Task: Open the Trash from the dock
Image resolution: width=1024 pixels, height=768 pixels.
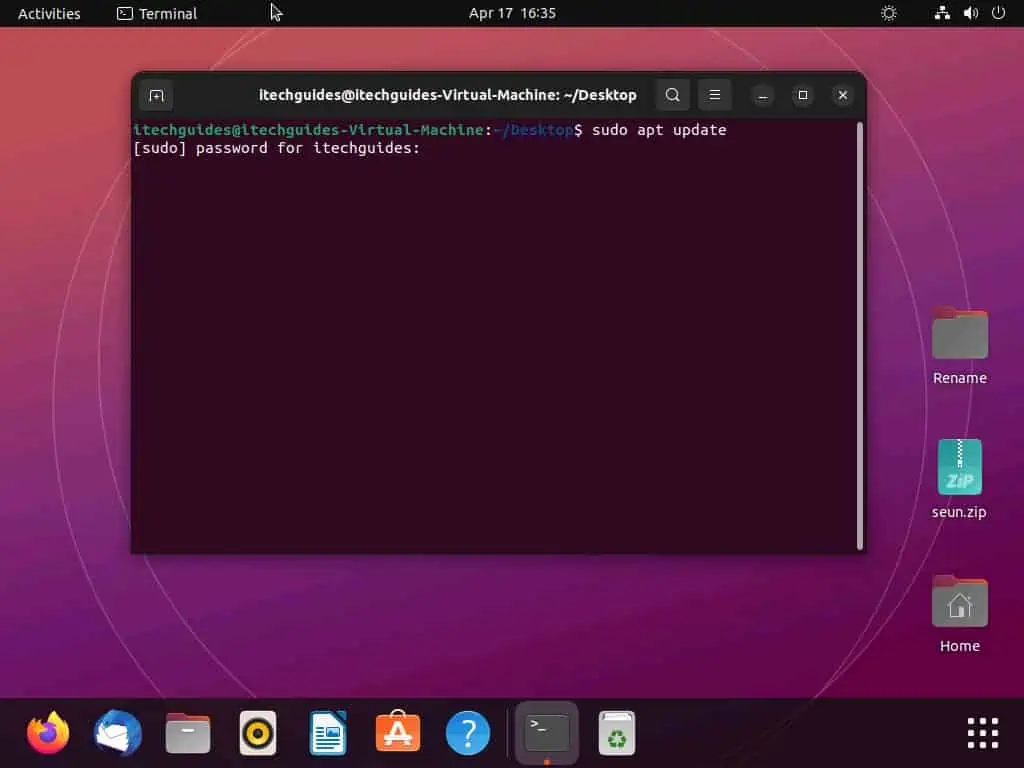Action: click(617, 733)
